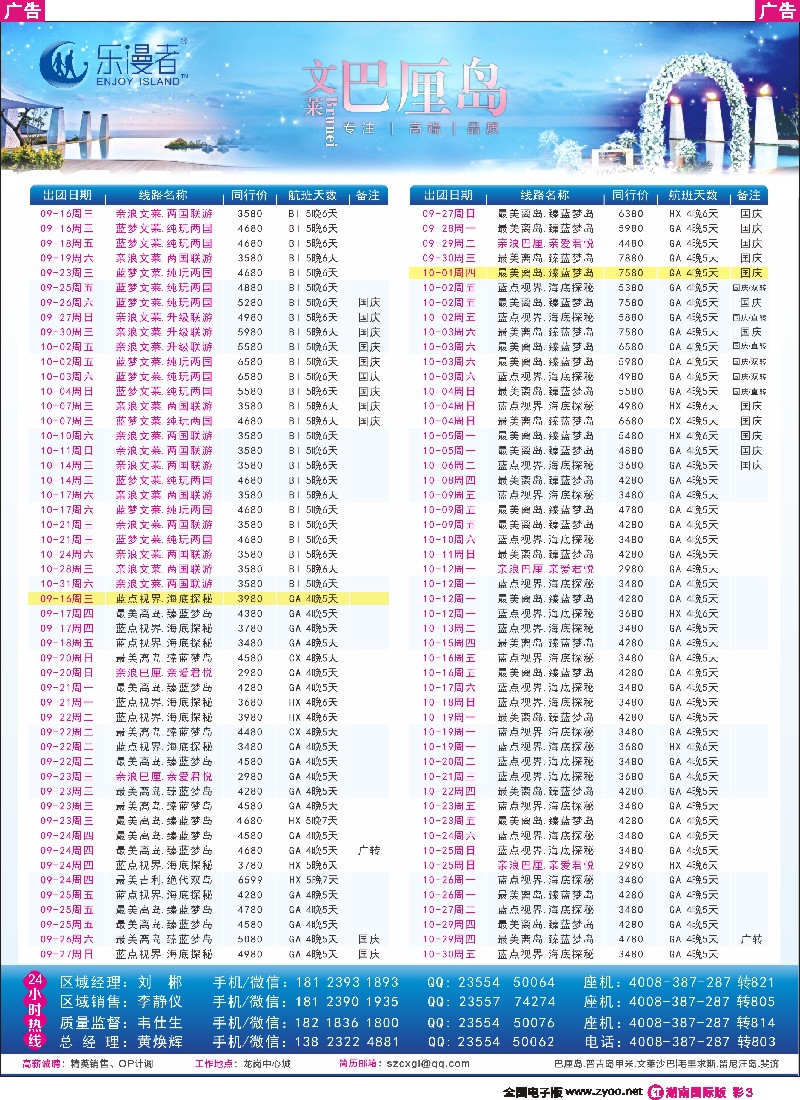Click the left table 同行价 header

[250, 195]
